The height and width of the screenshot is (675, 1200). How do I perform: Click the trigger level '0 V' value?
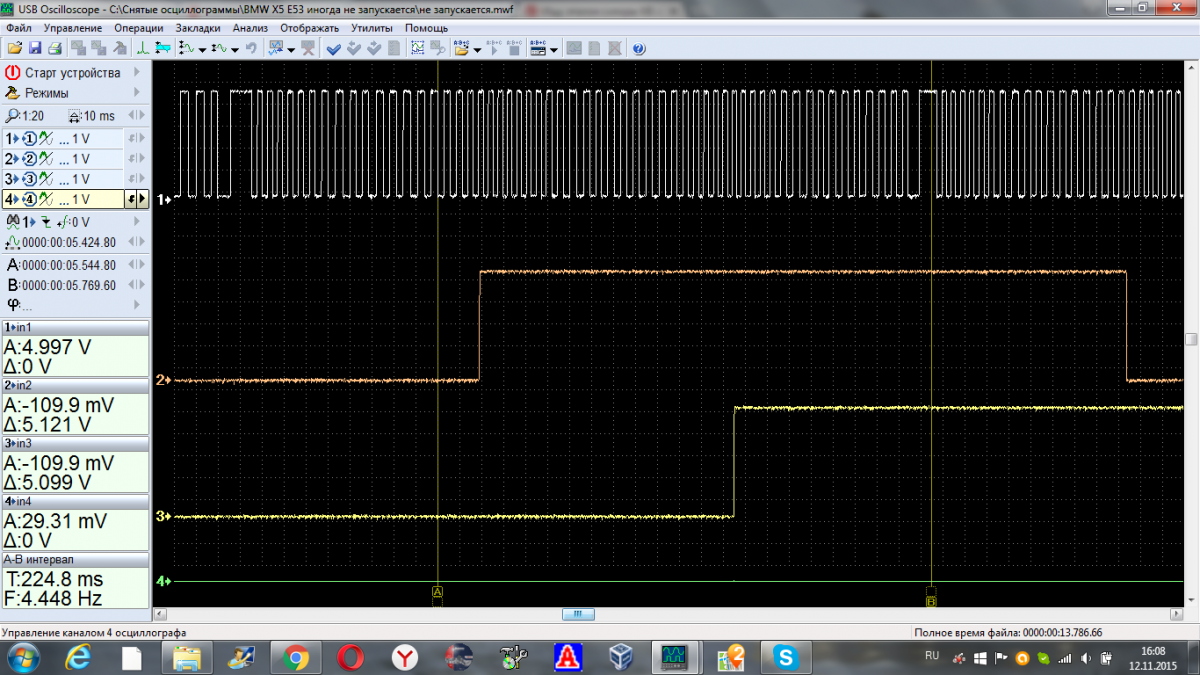point(79,222)
